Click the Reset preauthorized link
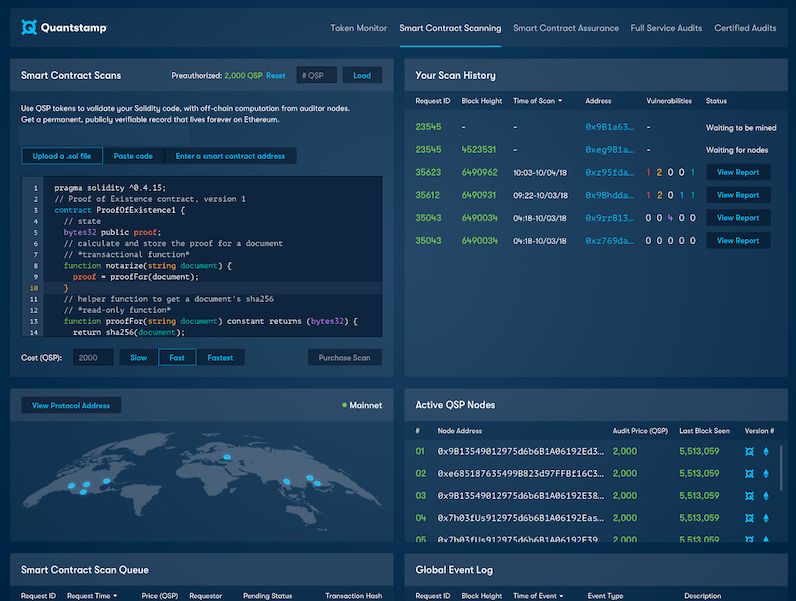 click(276, 76)
